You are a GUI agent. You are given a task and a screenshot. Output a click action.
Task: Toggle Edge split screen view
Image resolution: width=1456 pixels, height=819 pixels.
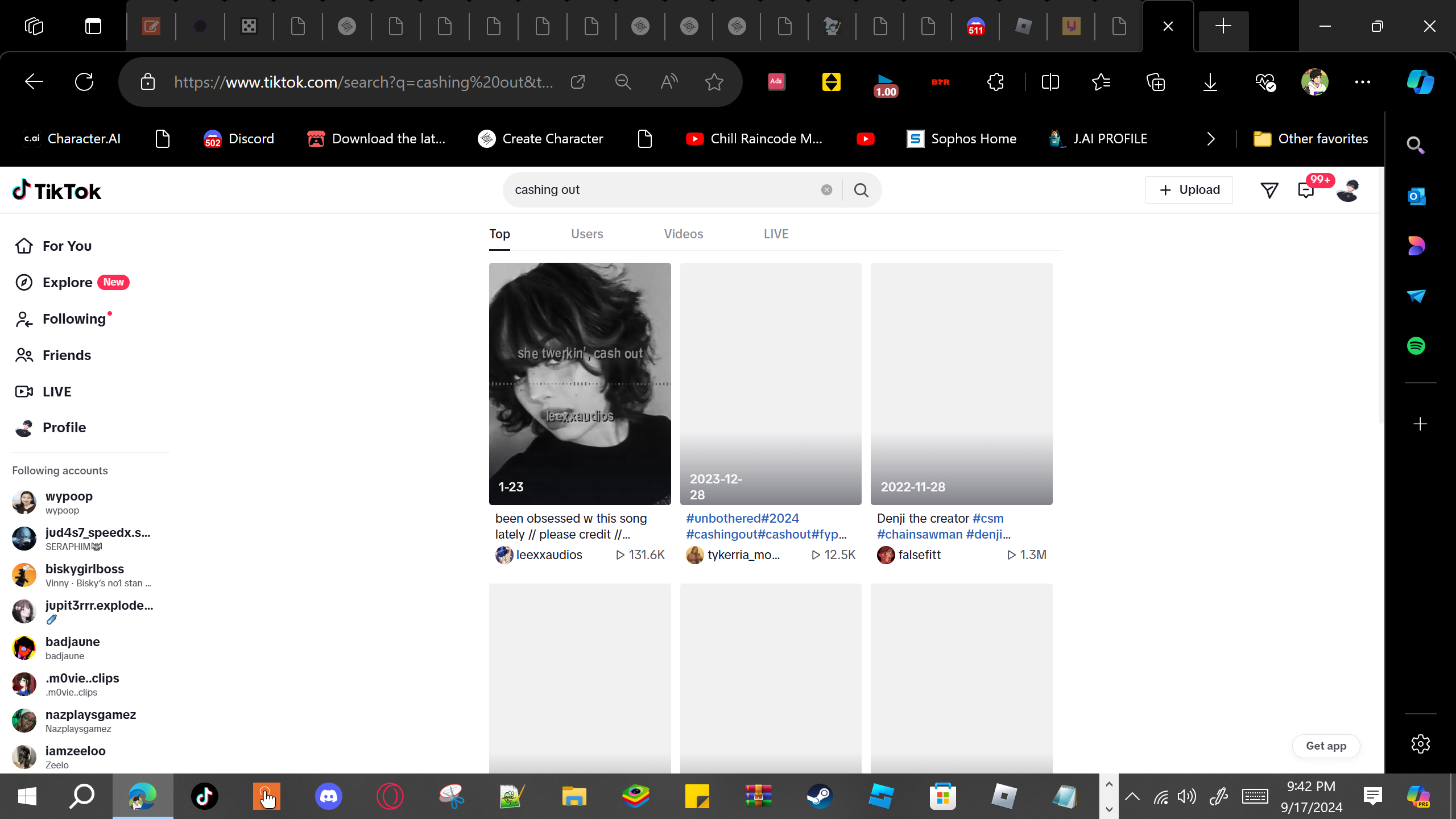pyautogui.click(x=1050, y=82)
